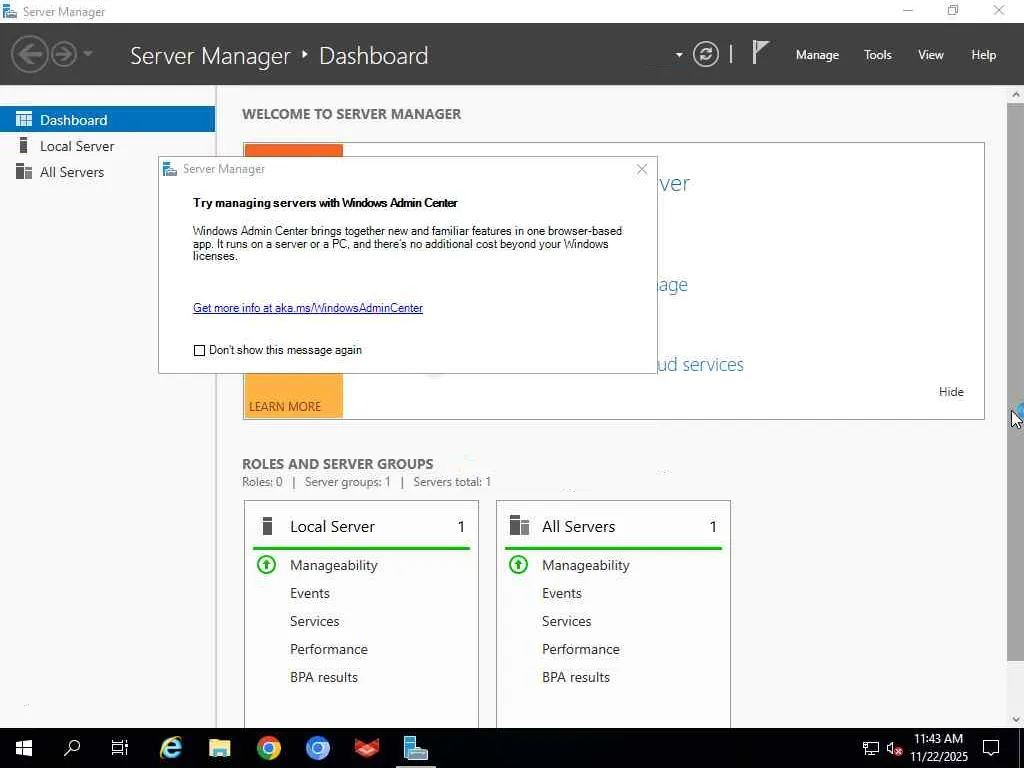Open Services in All Servers tile
The image size is (1024, 768).
coord(567,621)
